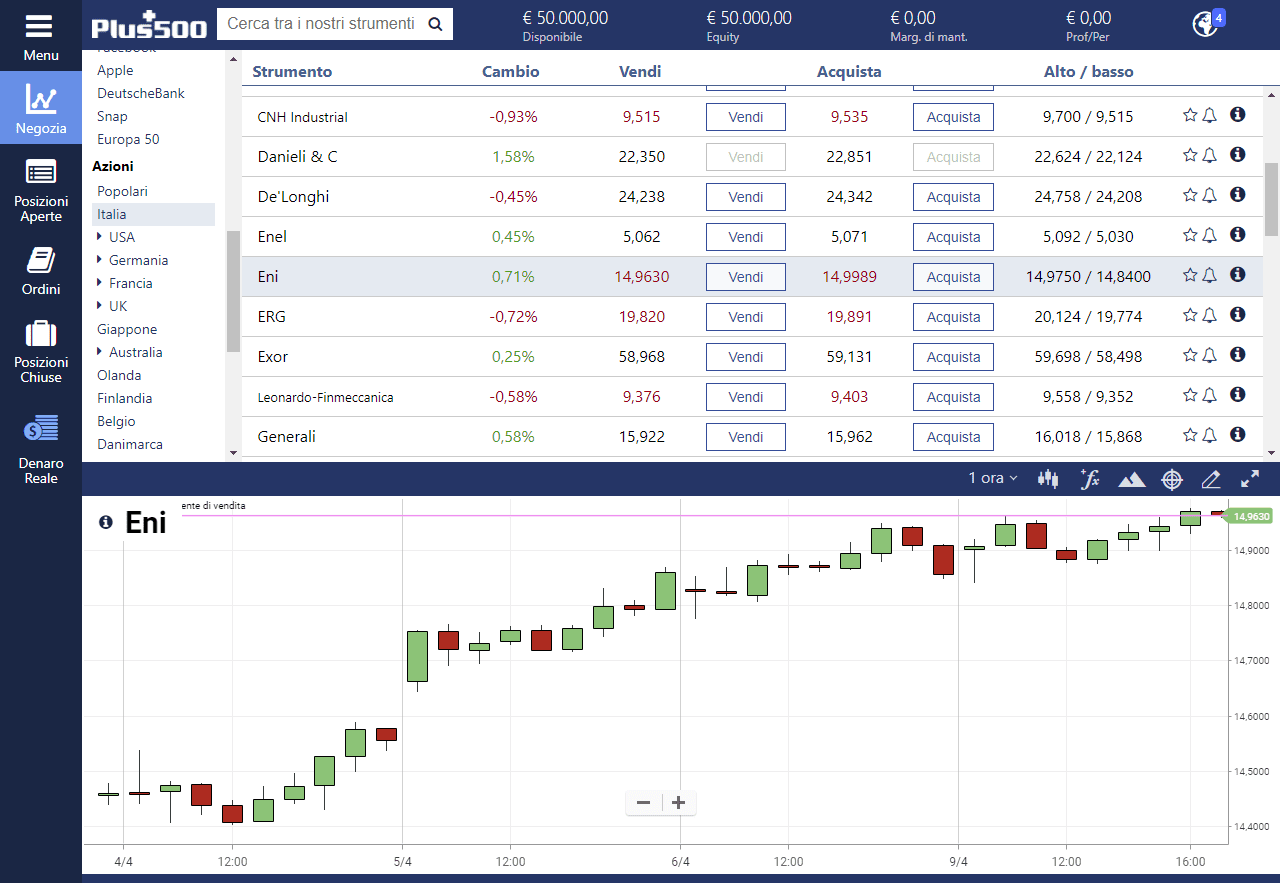Sort by the Cambio column header

510,72
